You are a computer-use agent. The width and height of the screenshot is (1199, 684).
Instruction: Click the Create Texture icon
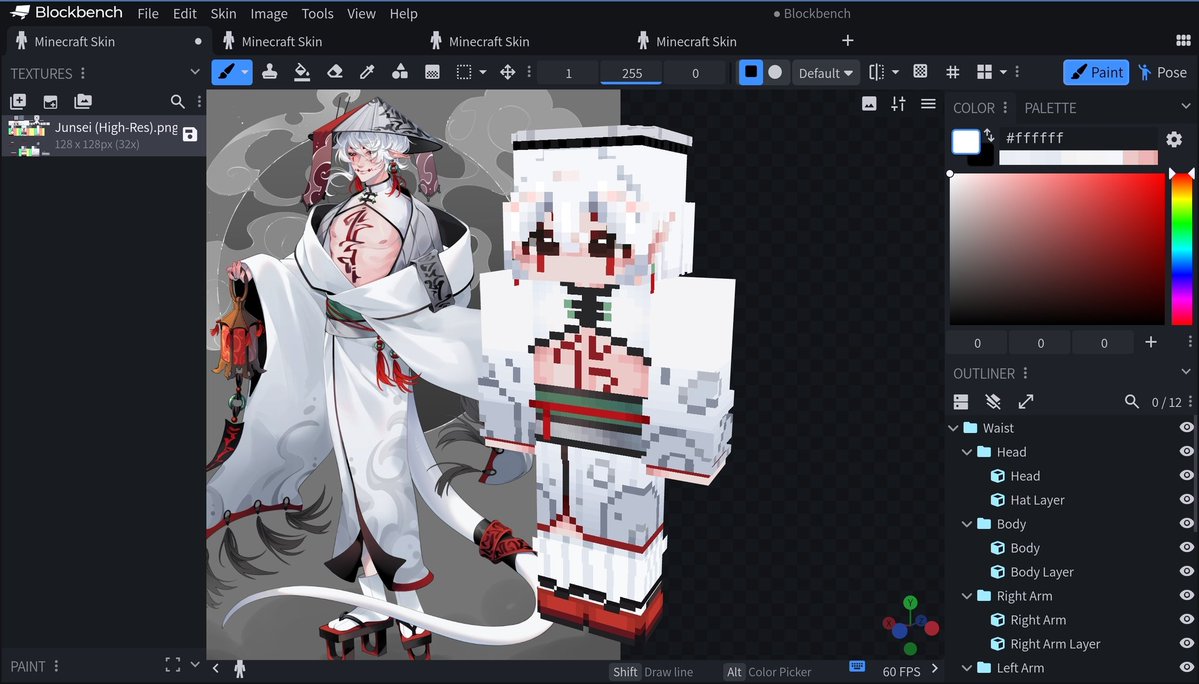pos(18,102)
